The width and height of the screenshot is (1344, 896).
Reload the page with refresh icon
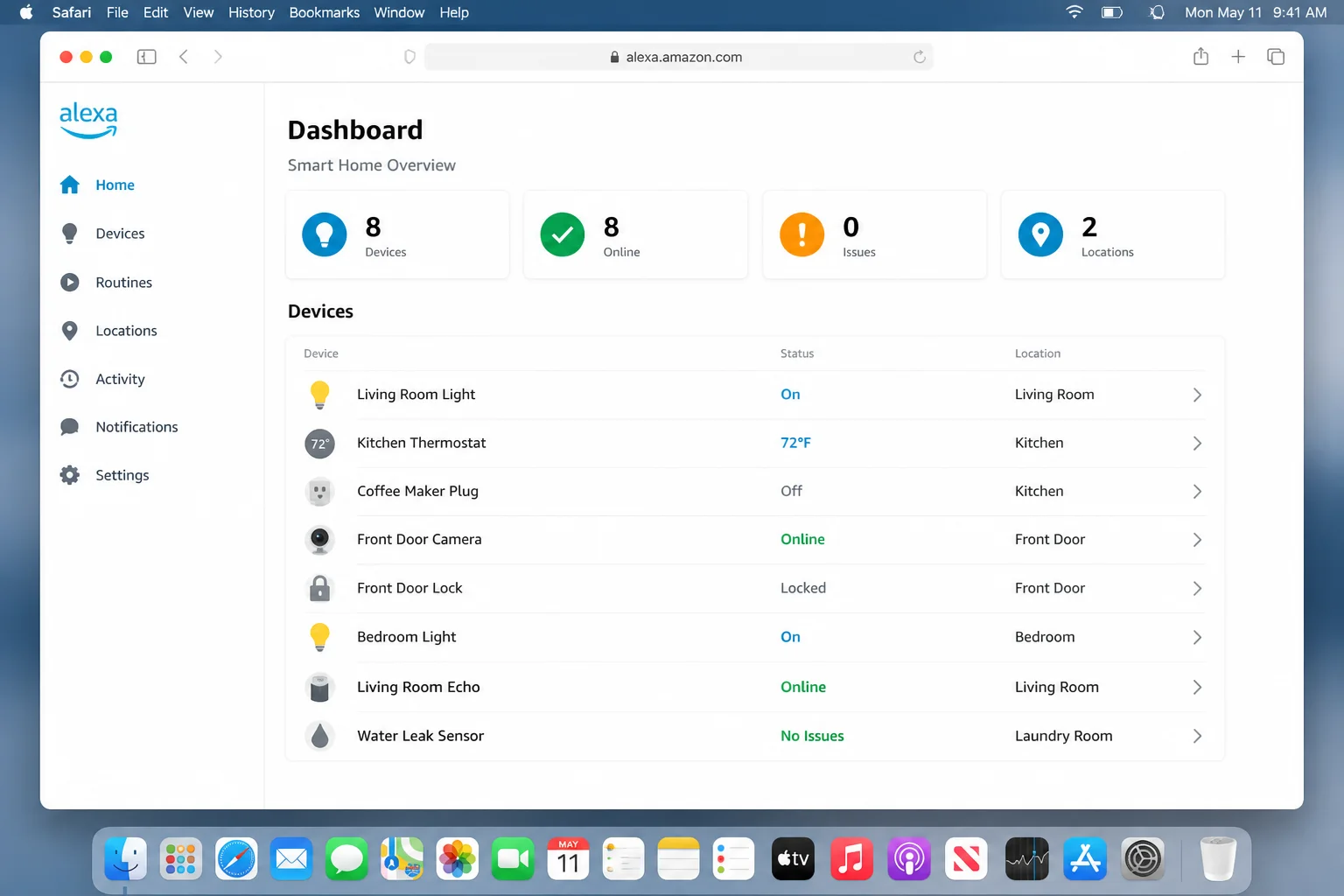pyautogui.click(x=920, y=57)
